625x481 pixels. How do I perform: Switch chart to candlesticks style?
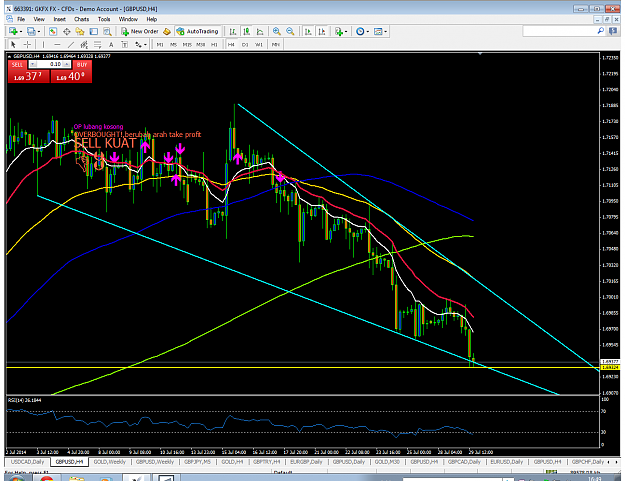[246, 31]
